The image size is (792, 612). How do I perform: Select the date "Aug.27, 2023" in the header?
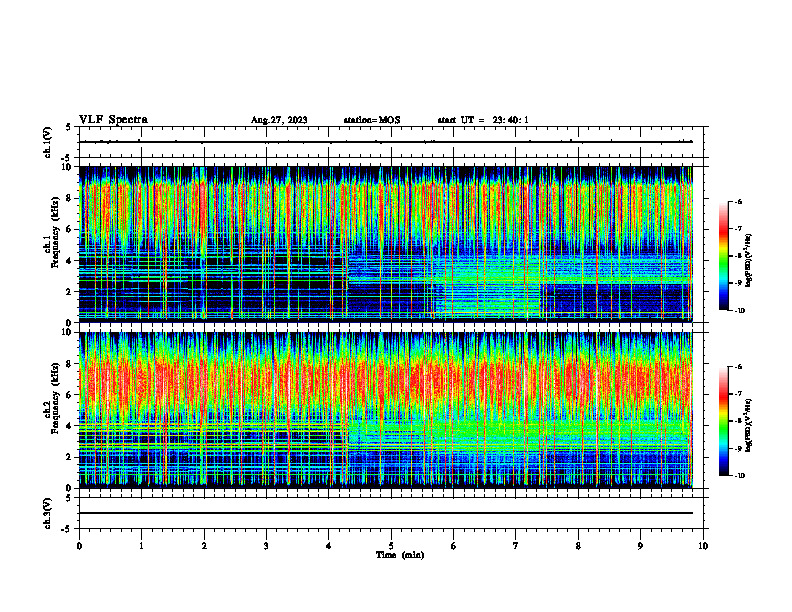pos(279,120)
